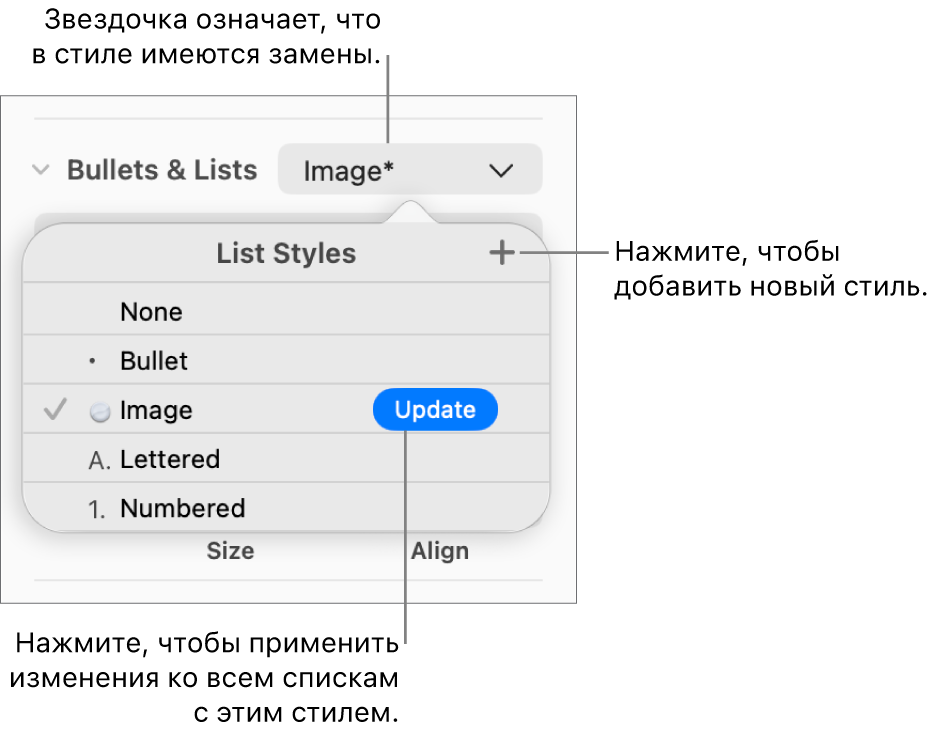Click the plus icon to add list style
Viewport: 937px width, 732px height.
click(502, 253)
